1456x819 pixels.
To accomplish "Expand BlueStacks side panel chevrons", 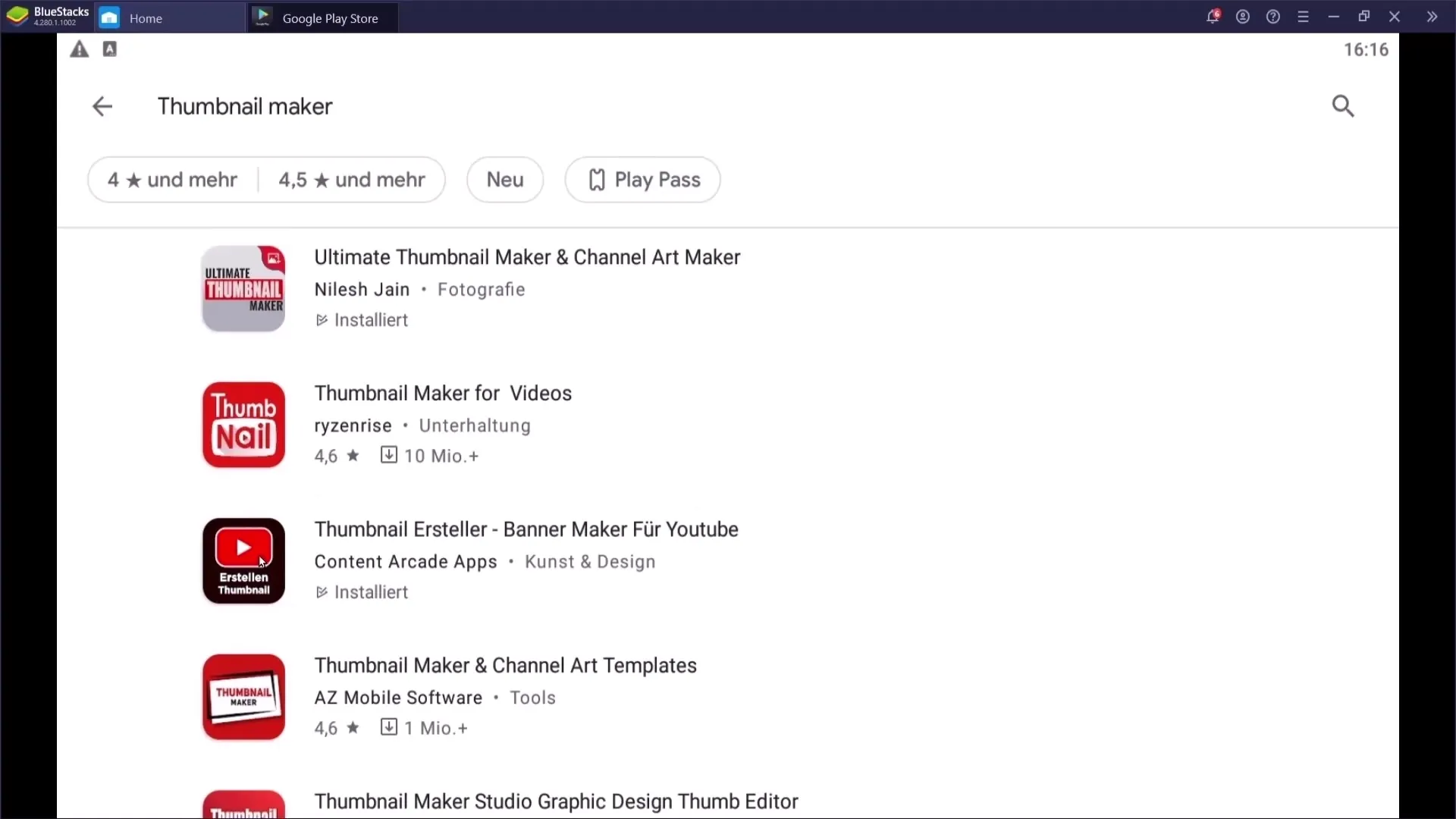I will (1432, 17).
